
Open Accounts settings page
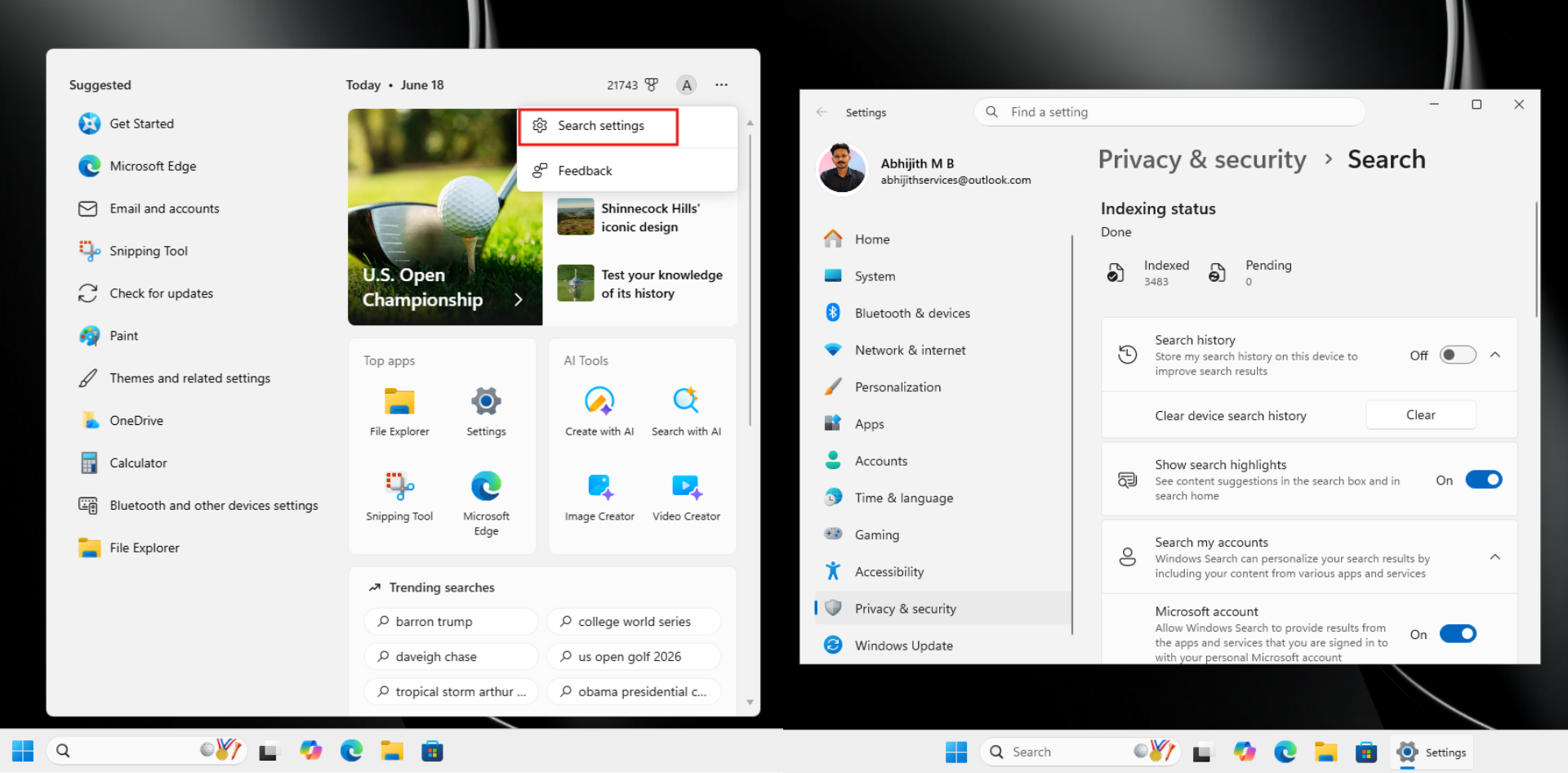(x=943, y=461)
